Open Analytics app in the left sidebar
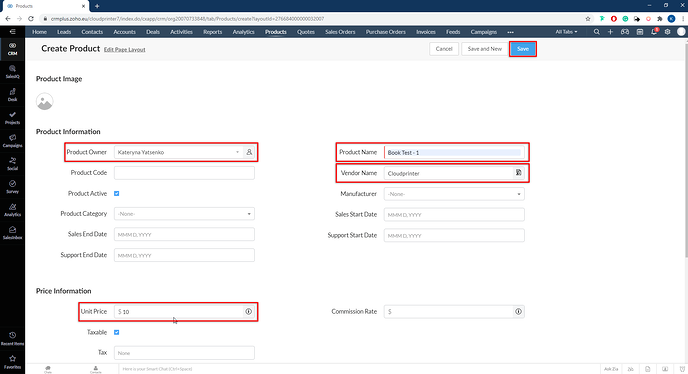 coord(12,210)
